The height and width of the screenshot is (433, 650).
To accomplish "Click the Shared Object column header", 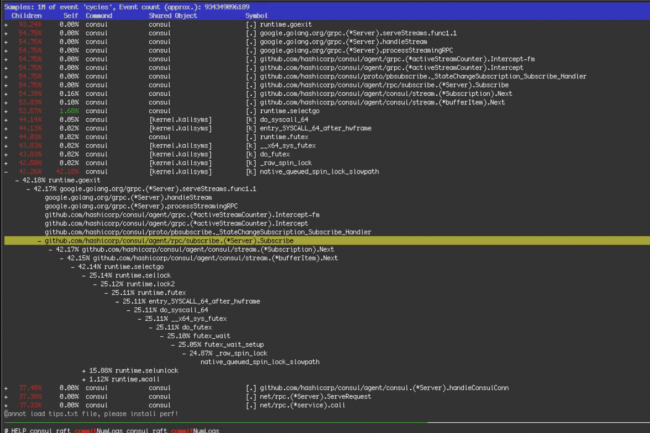I will click(x=173, y=16).
